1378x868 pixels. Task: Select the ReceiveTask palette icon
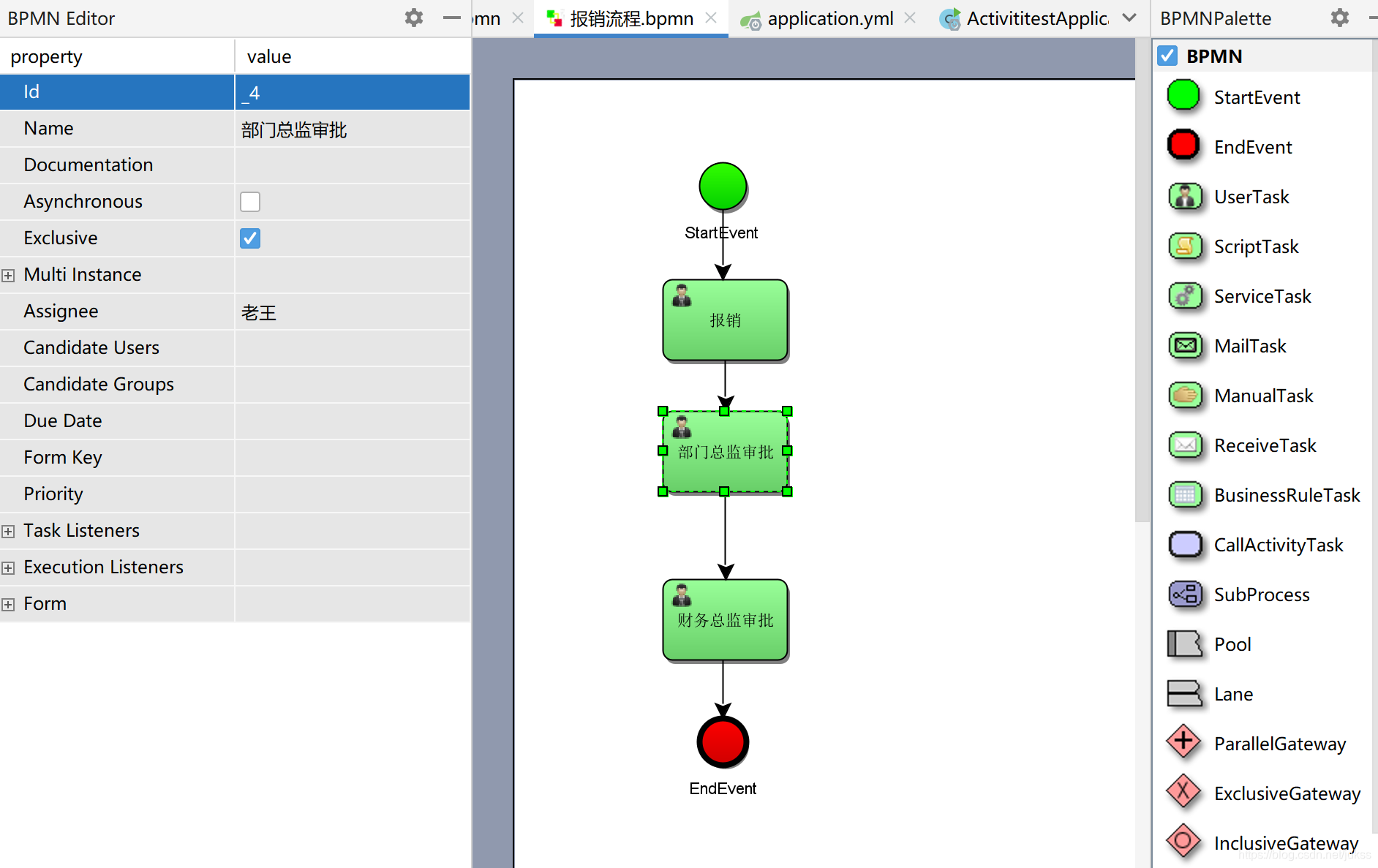coord(1185,445)
